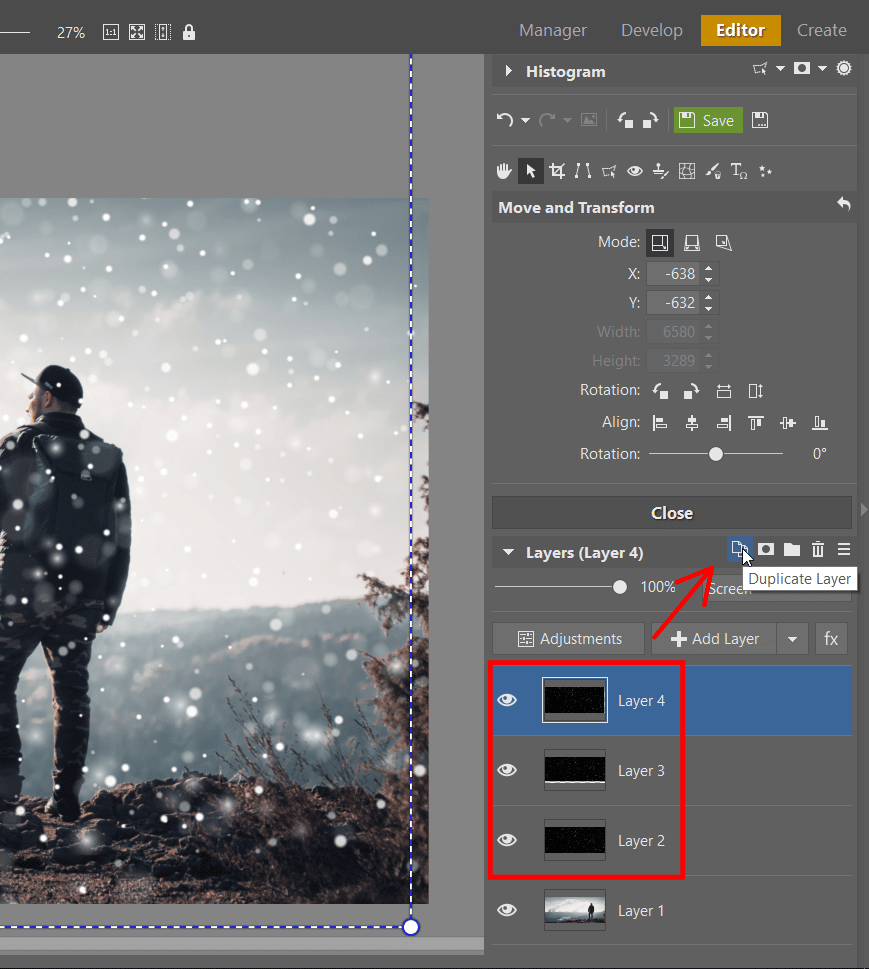This screenshot has width=869, height=969.
Task: Click the fx effects button
Action: tap(831, 639)
